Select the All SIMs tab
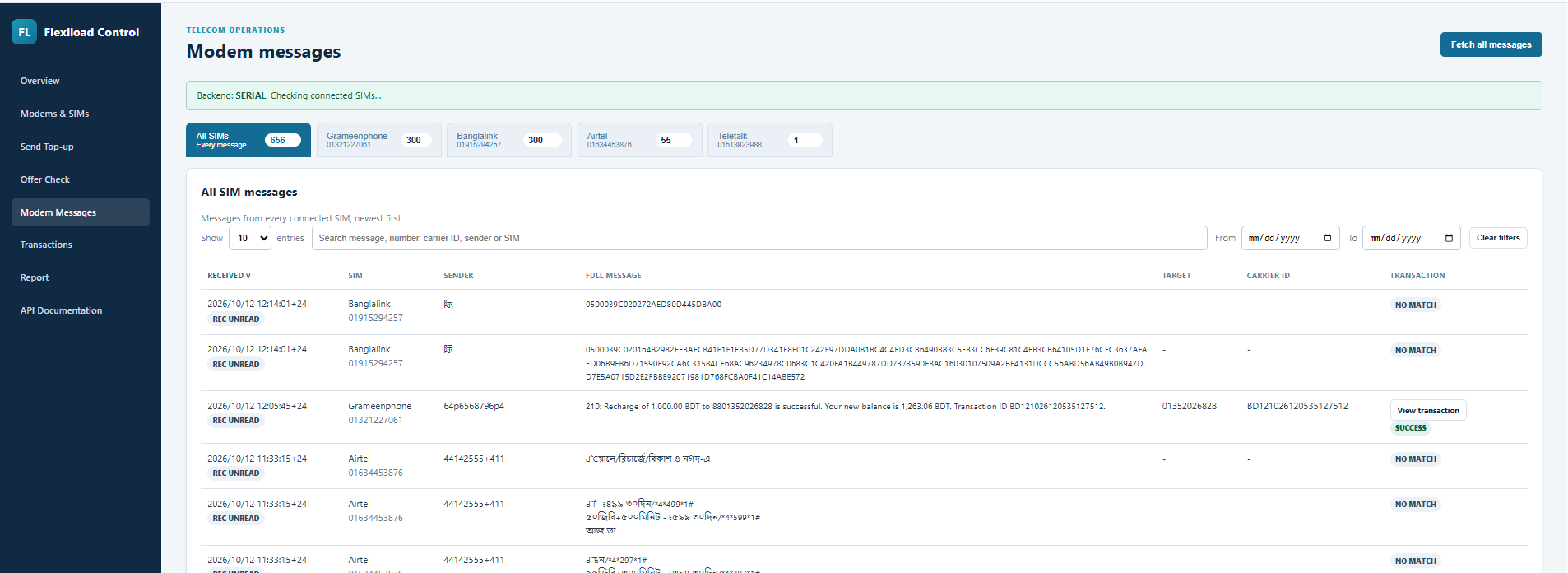Viewport: 1568px width, 573px height. tap(248, 140)
